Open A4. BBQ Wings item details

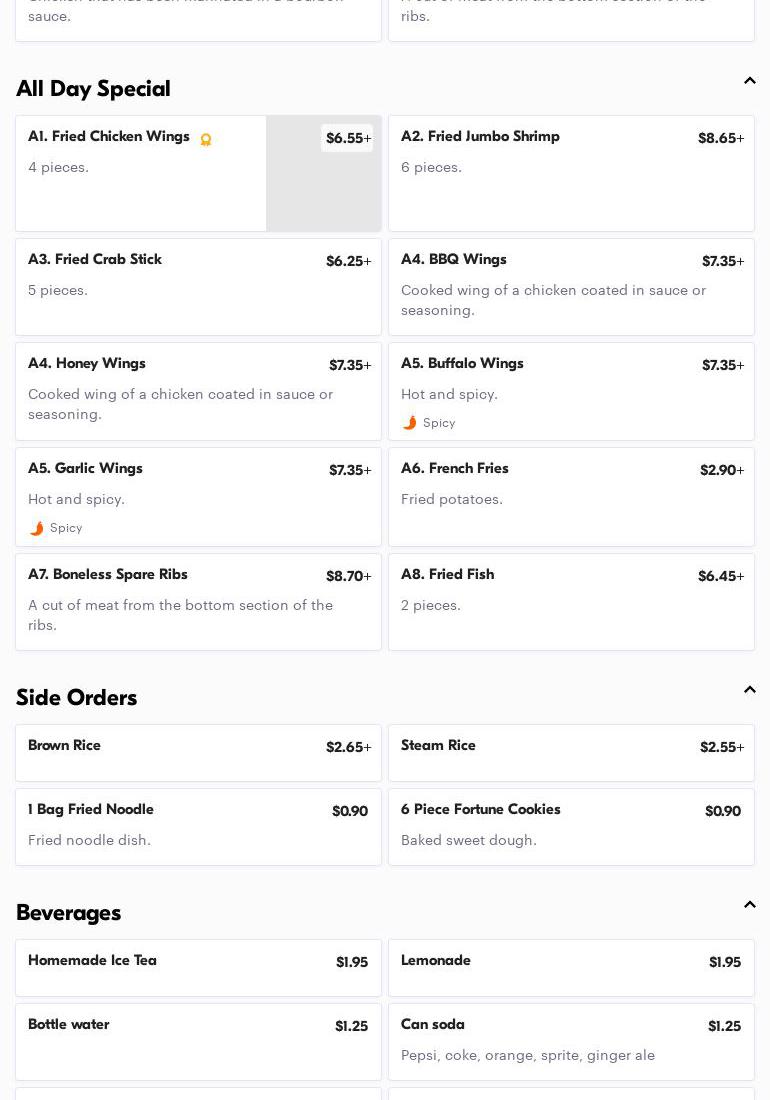pyautogui.click(x=571, y=286)
